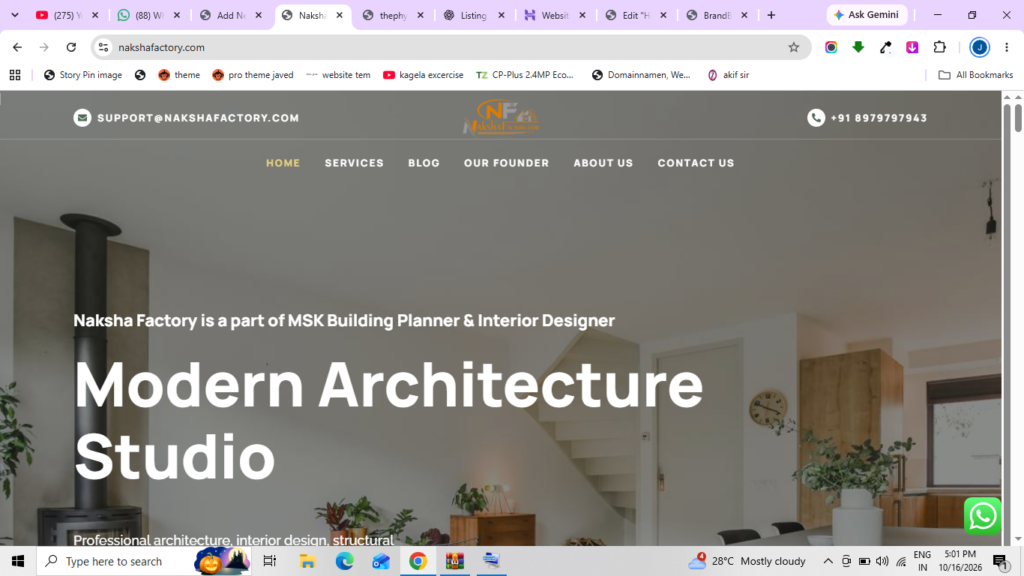Viewport: 1024px width, 576px height.
Task: Open the CP-Plus 2.4MP Eco bookmark
Action: (525, 75)
